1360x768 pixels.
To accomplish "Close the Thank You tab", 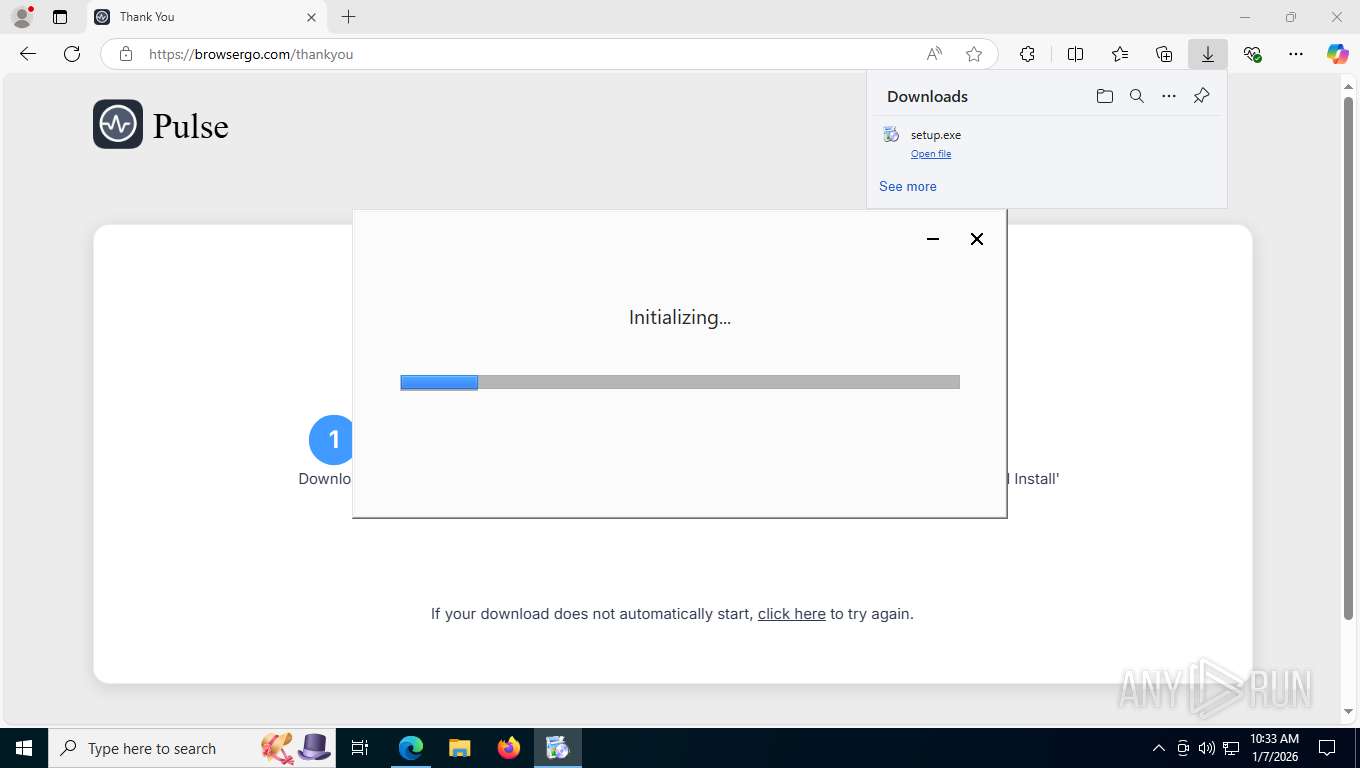I will click(x=311, y=17).
